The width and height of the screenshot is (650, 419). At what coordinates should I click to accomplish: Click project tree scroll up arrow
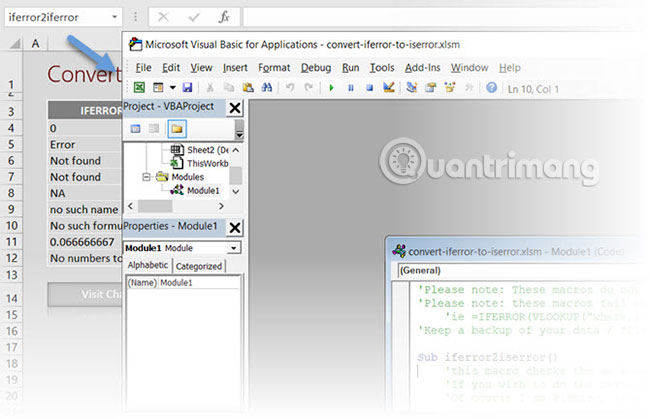coord(235,150)
